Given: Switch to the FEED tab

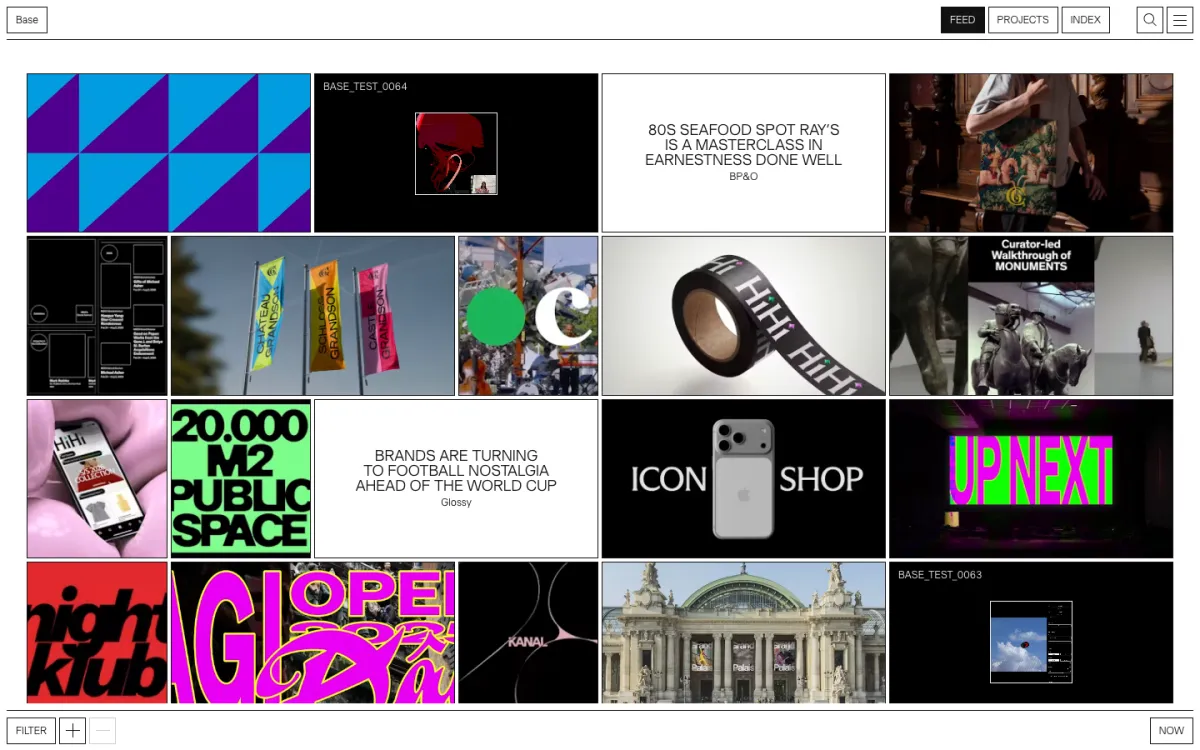Looking at the screenshot, I should [963, 20].
